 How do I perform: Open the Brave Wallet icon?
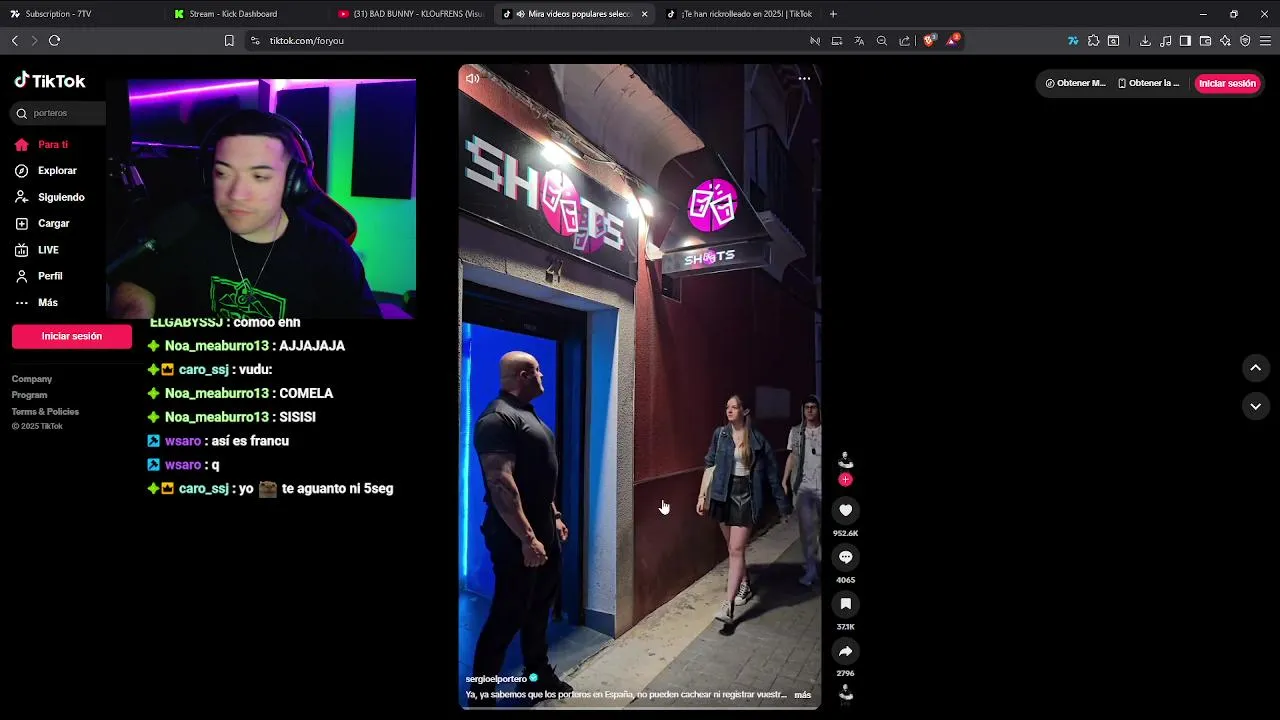tap(1205, 41)
